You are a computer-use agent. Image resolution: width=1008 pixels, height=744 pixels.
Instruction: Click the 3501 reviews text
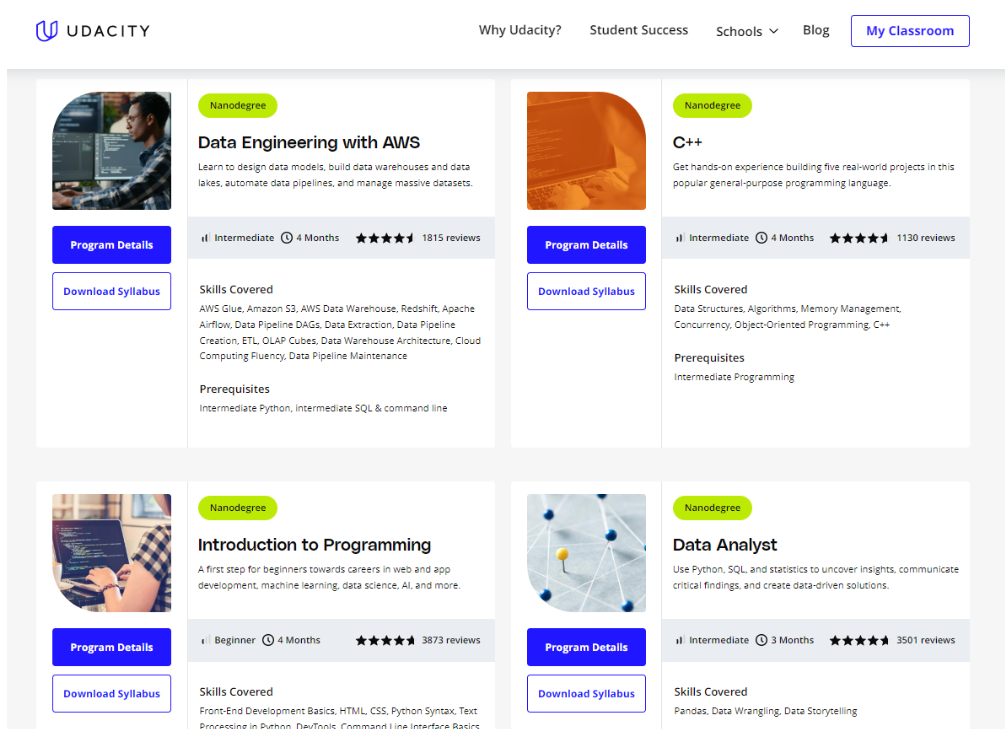tap(926, 640)
